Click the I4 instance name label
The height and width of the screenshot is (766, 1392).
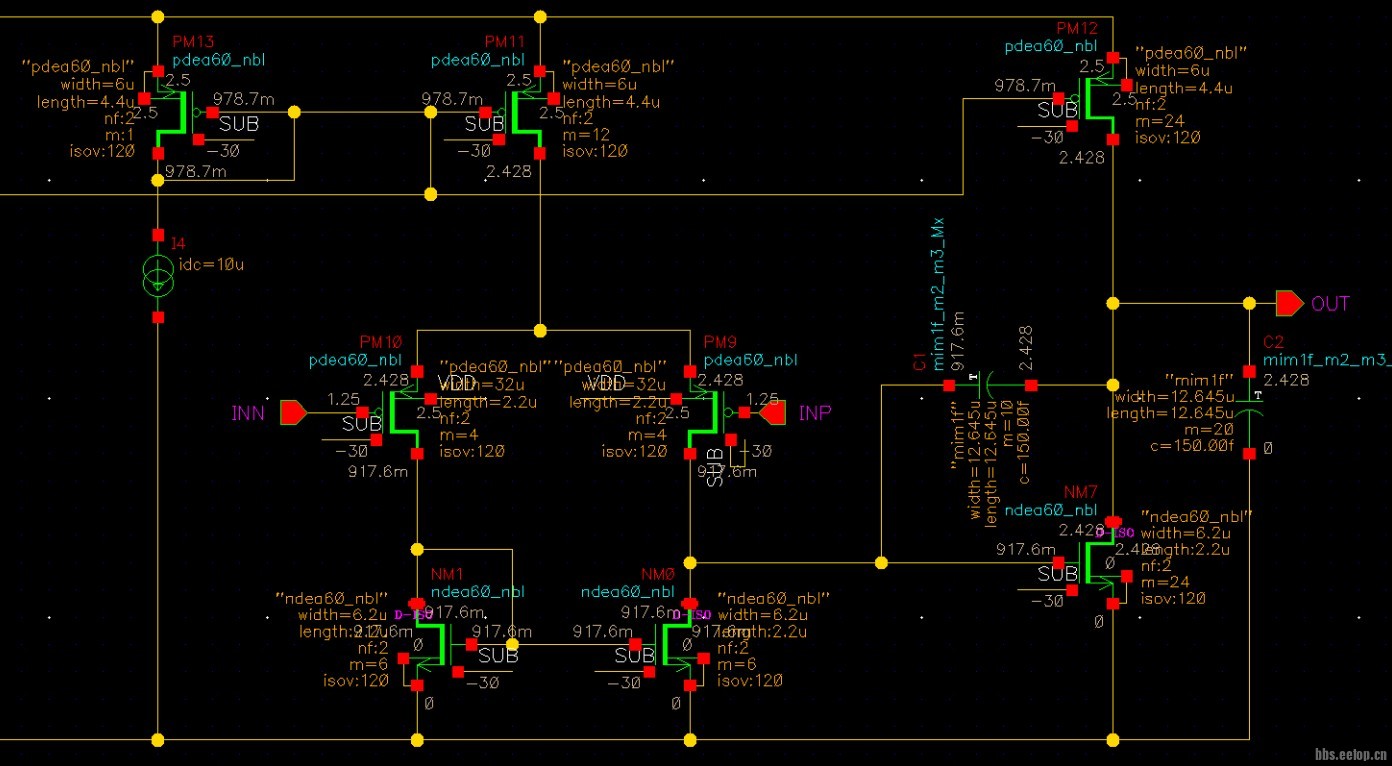tap(179, 243)
